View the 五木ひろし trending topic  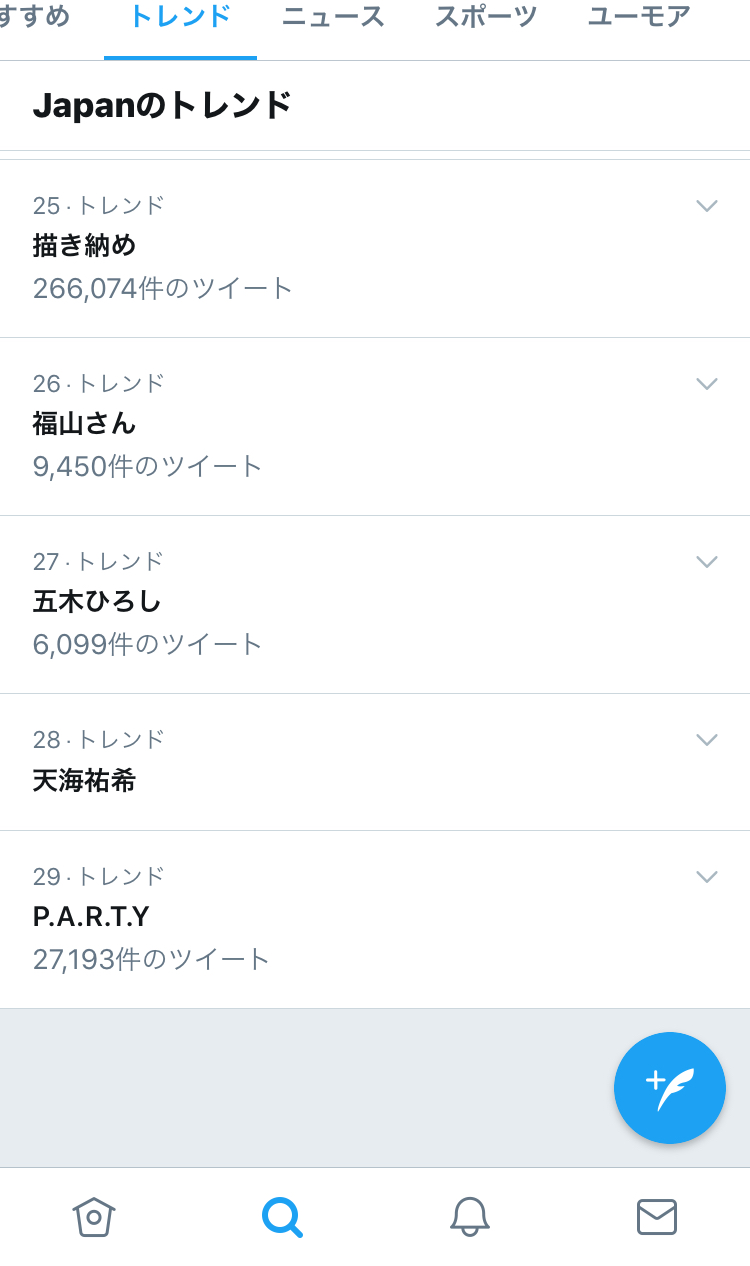97,601
